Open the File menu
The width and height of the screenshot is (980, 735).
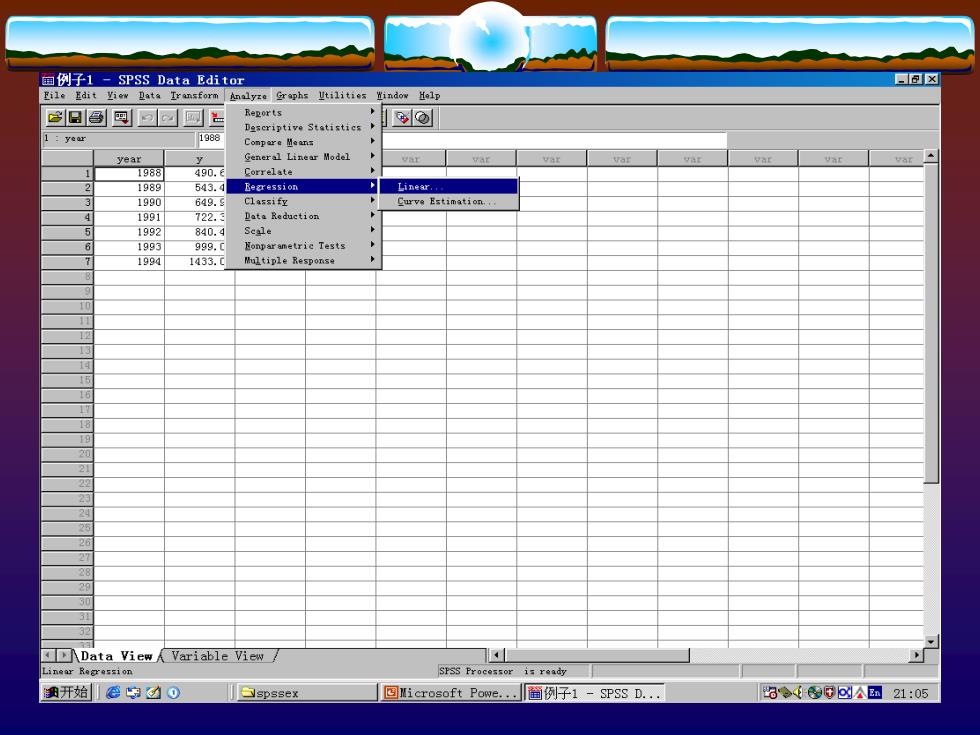point(54,96)
